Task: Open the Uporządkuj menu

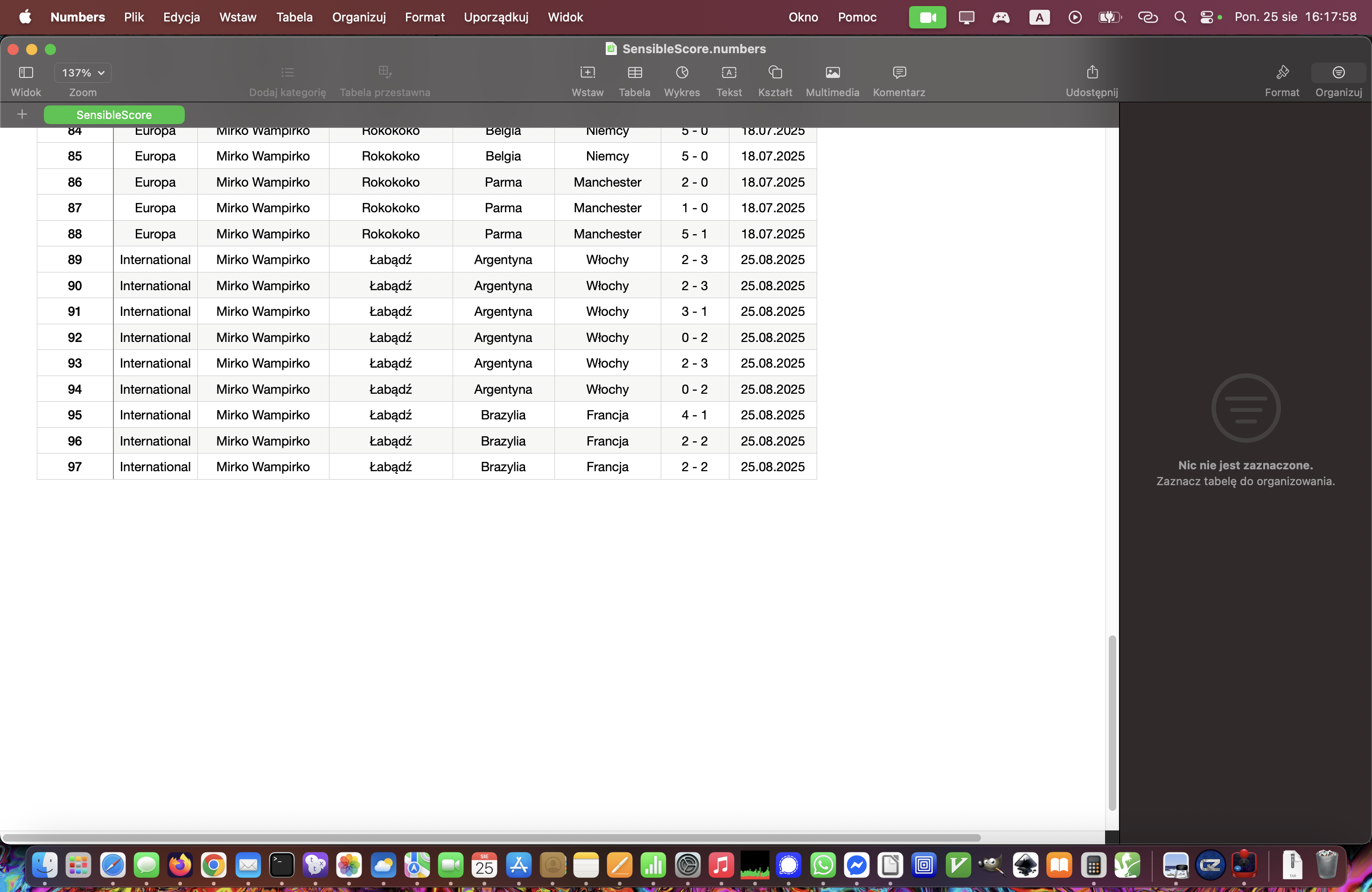Action: (496, 17)
